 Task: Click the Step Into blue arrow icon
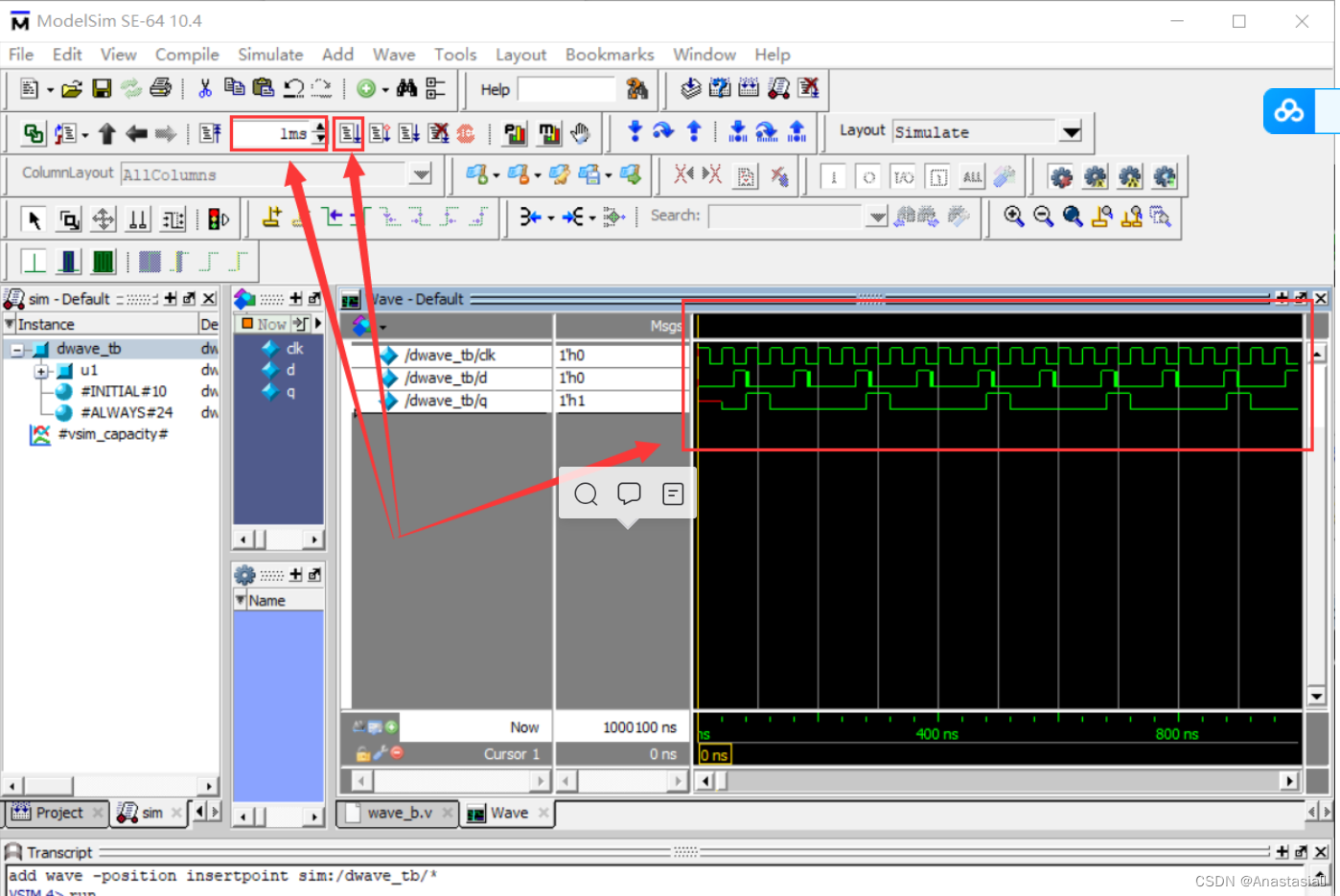pyautogui.click(x=635, y=132)
